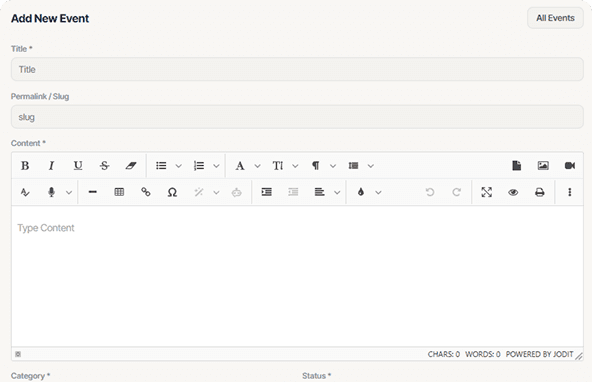
Task: Insert a numbered list
Action: click(x=199, y=166)
